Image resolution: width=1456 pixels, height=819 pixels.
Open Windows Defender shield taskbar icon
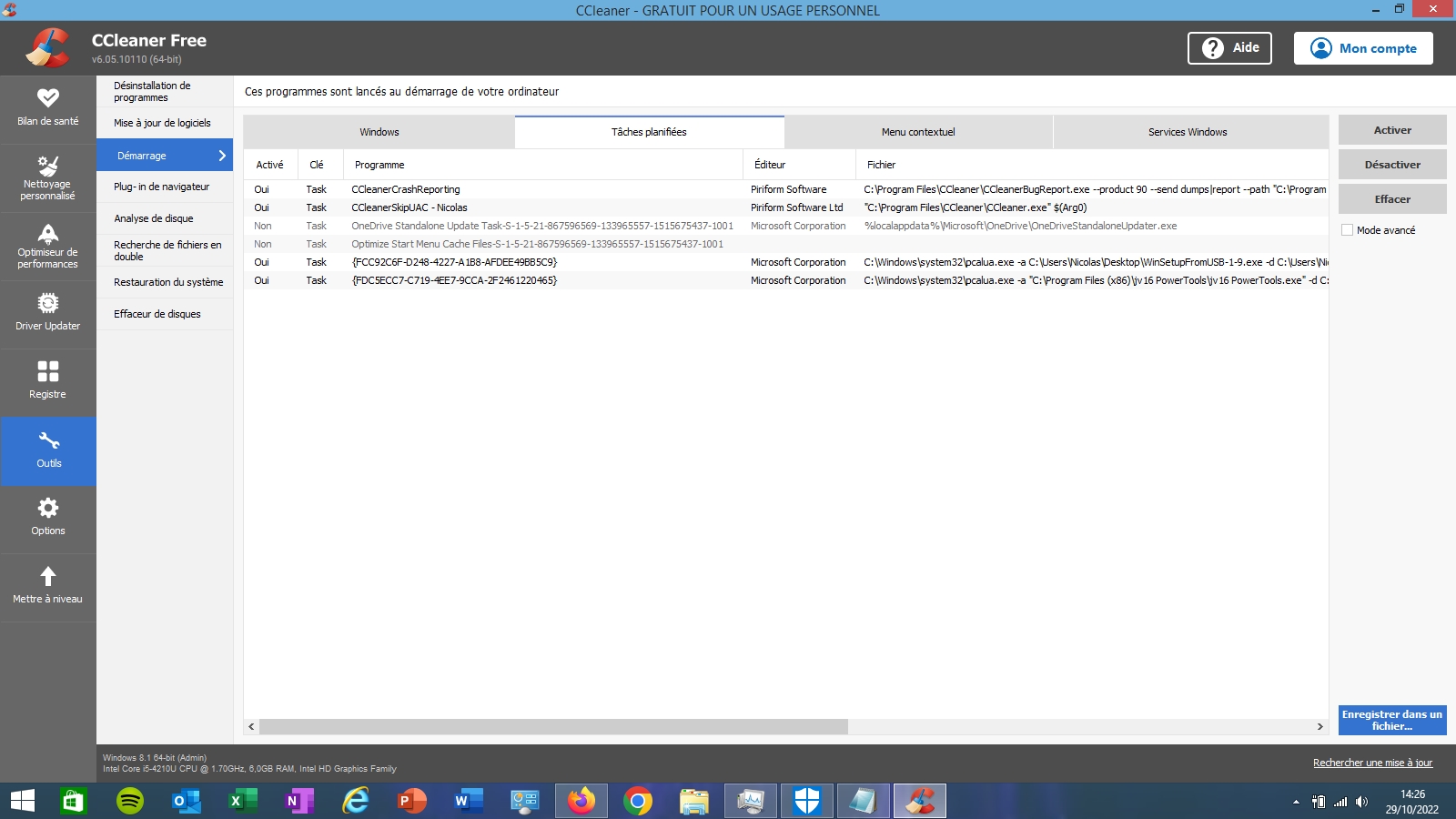pos(807,801)
